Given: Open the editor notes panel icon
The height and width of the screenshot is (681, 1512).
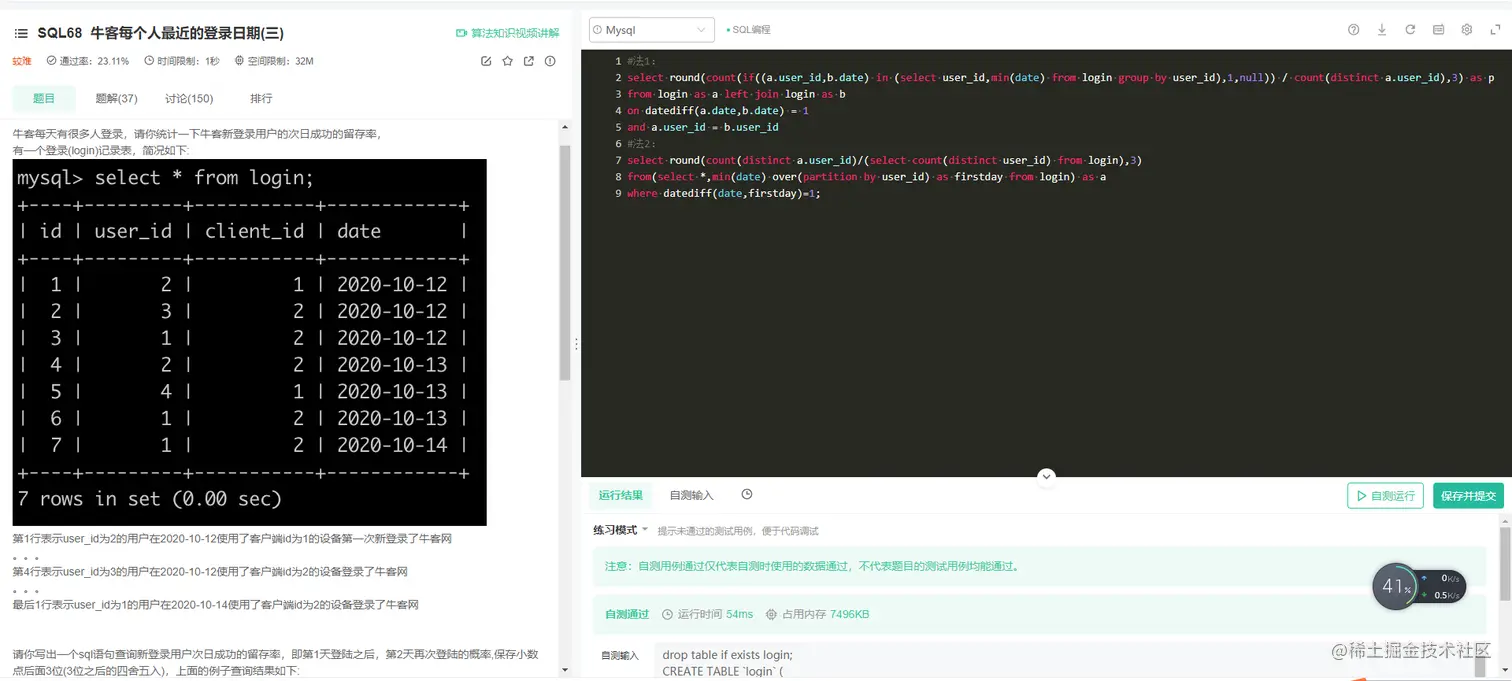Looking at the screenshot, I should pos(1438,30).
